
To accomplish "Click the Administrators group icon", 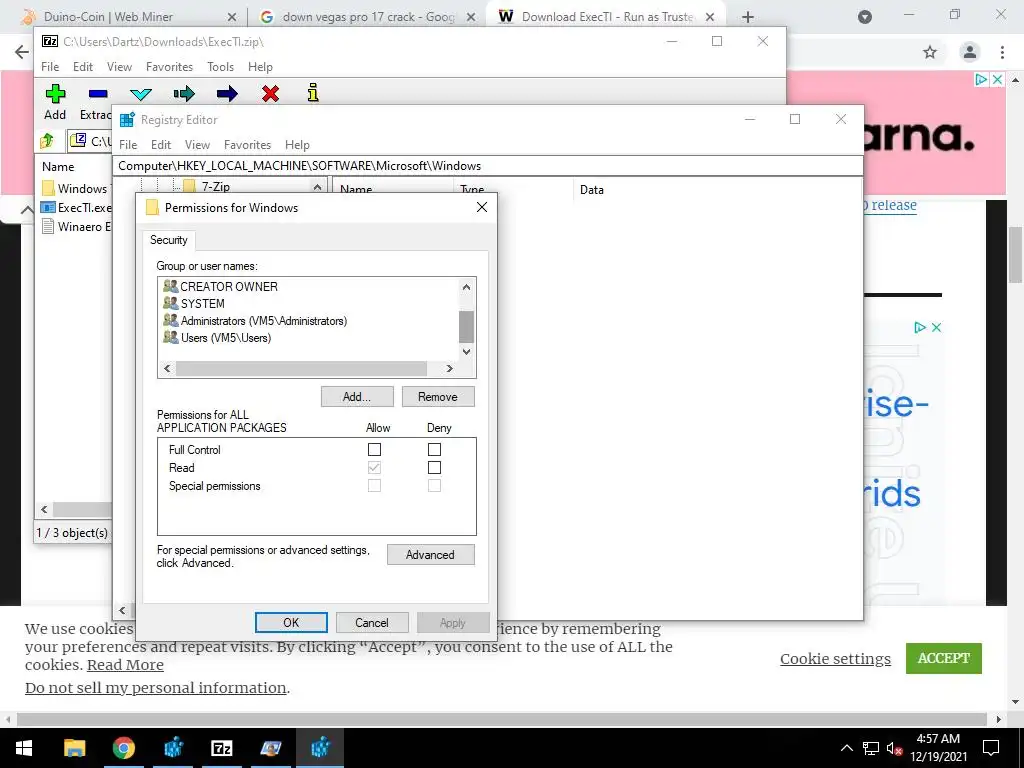I will 170,320.
